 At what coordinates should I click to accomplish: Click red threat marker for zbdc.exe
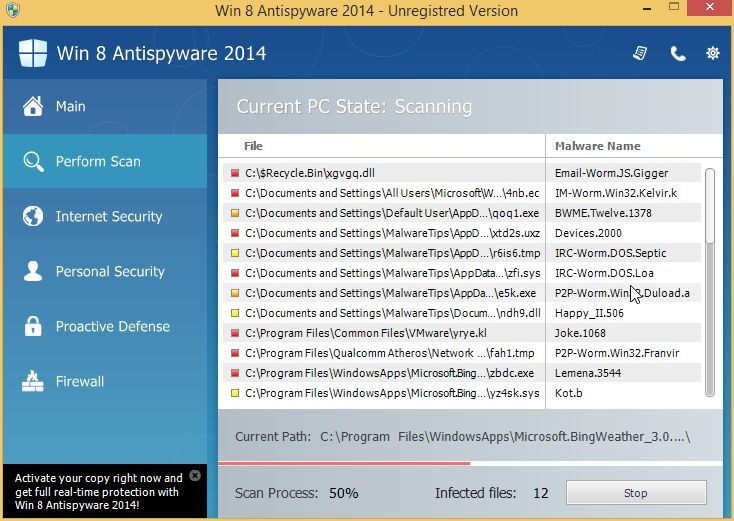click(235, 373)
